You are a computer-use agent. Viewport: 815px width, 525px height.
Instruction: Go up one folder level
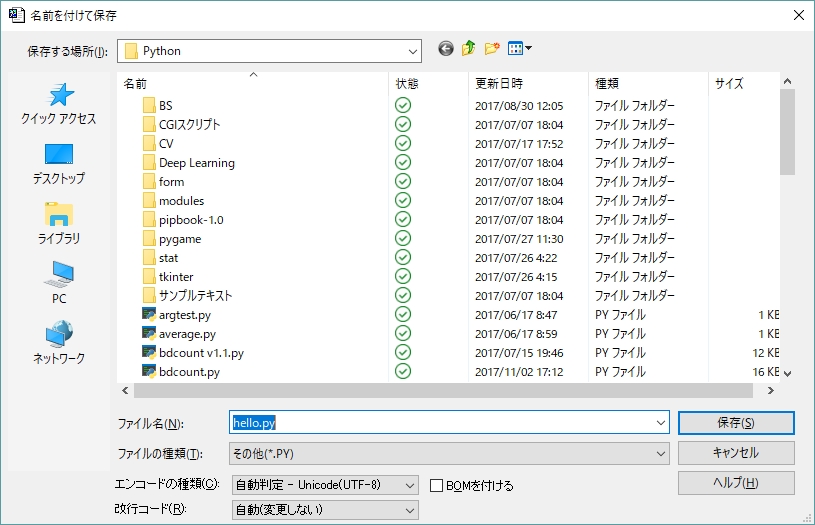pos(469,49)
